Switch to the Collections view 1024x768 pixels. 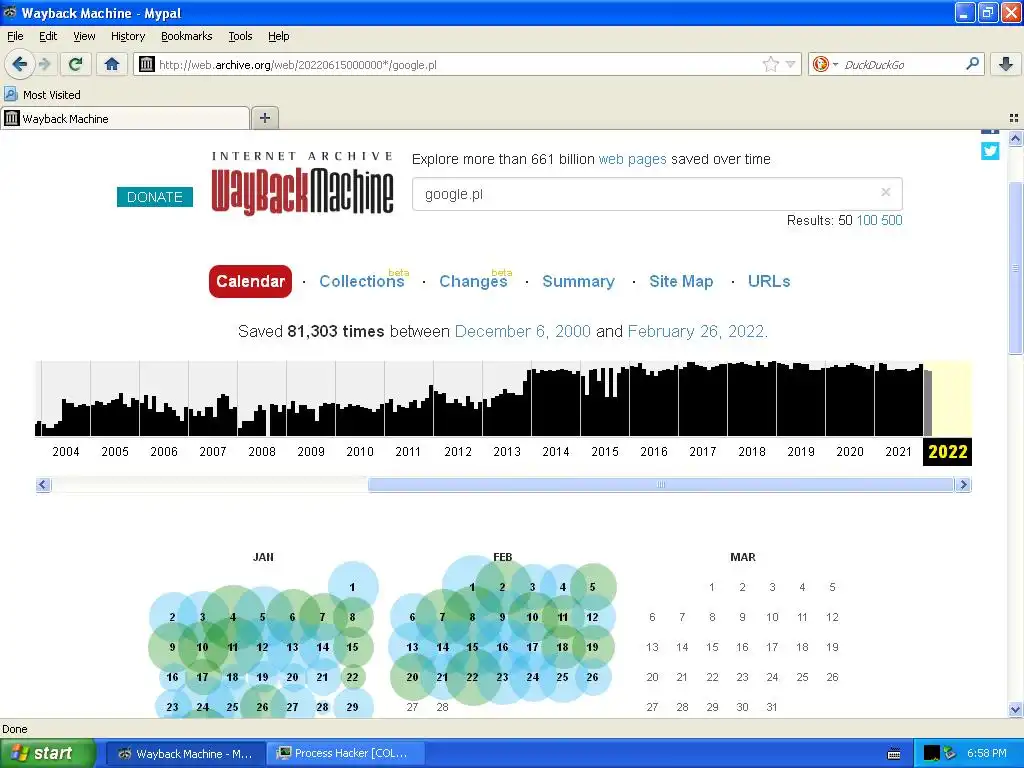pyautogui.click(x=362, y=281)
